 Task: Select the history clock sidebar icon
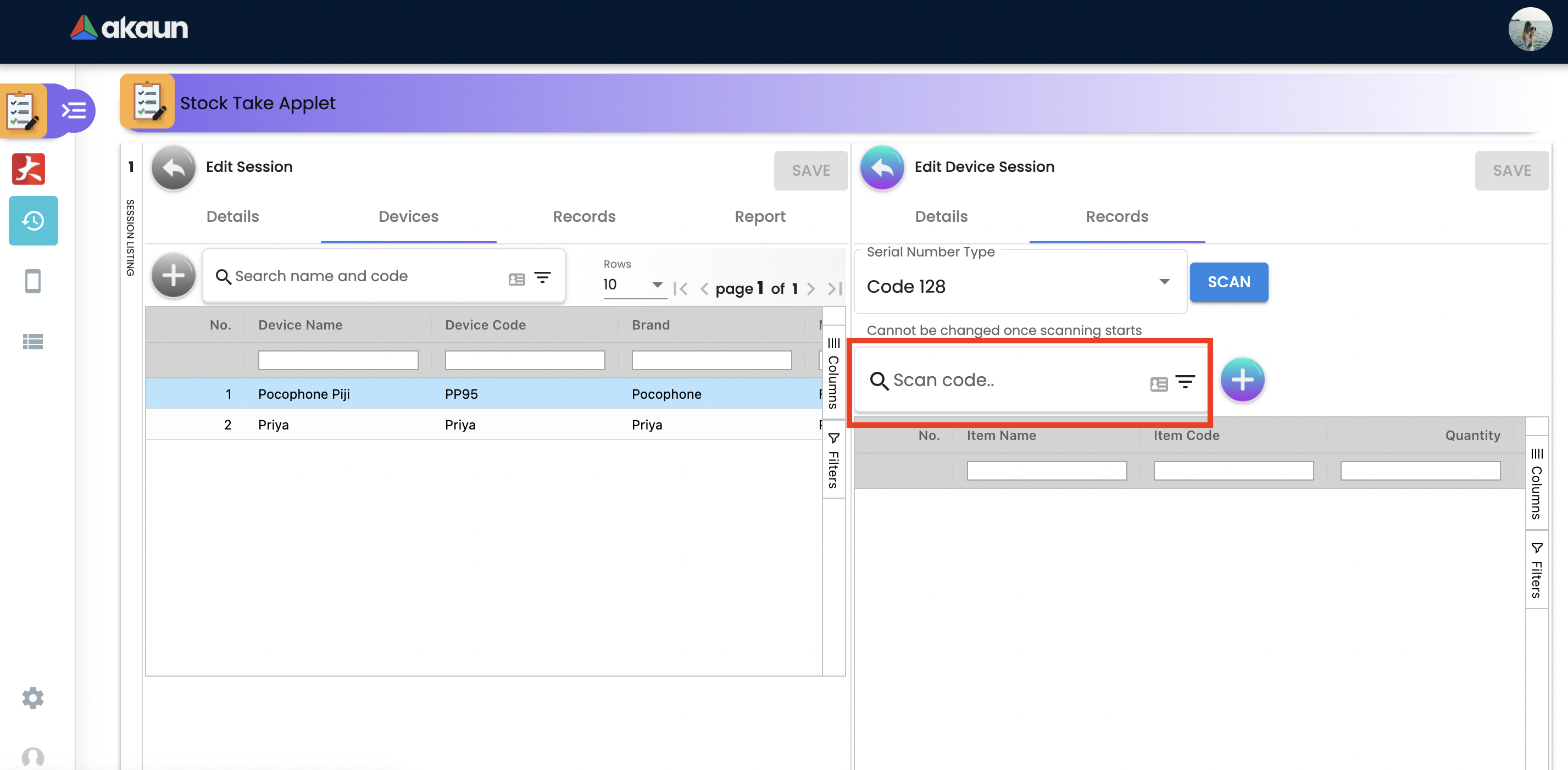tap(33, 220)
